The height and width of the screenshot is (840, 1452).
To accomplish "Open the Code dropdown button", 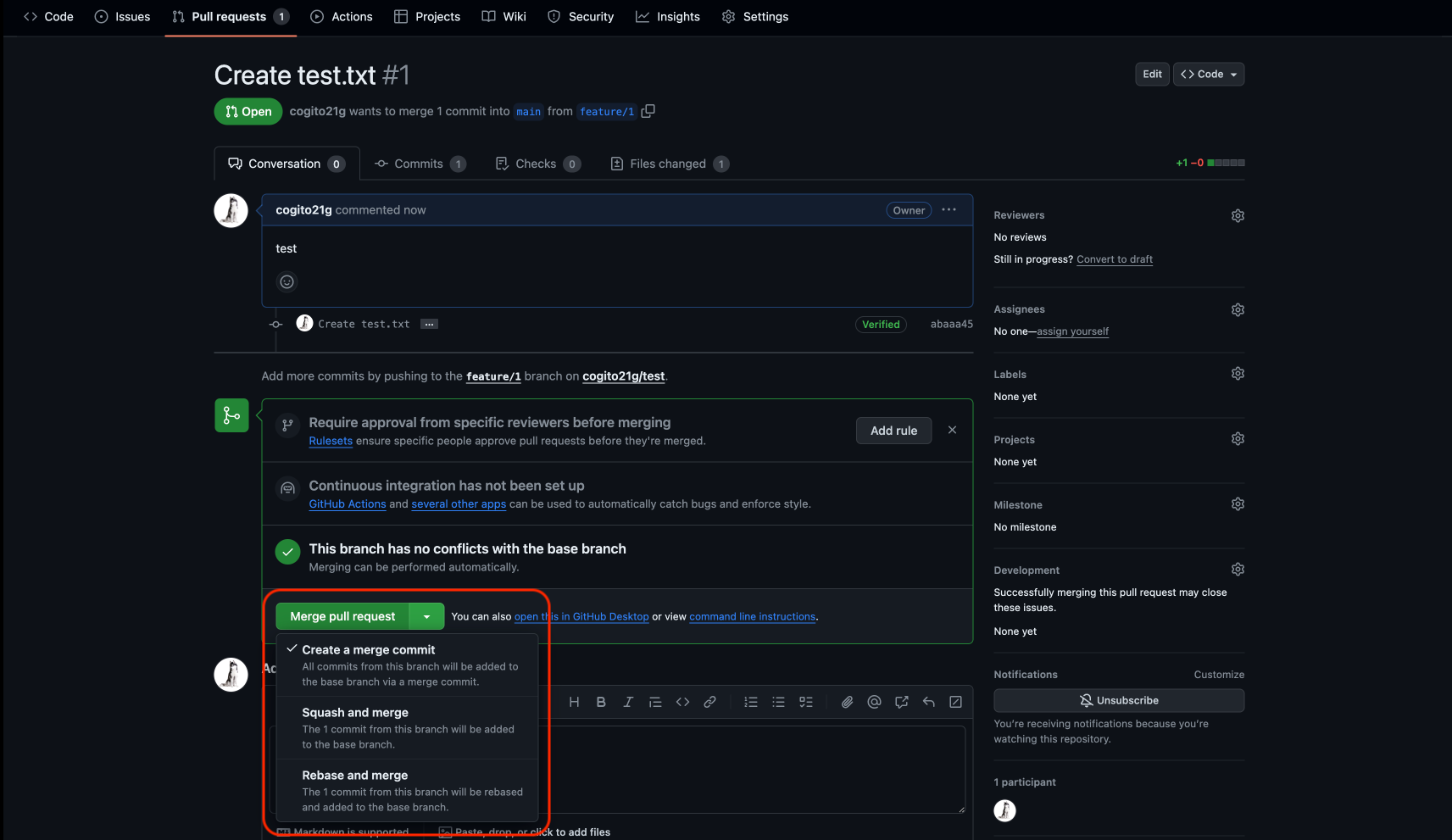I will 1209,74.
